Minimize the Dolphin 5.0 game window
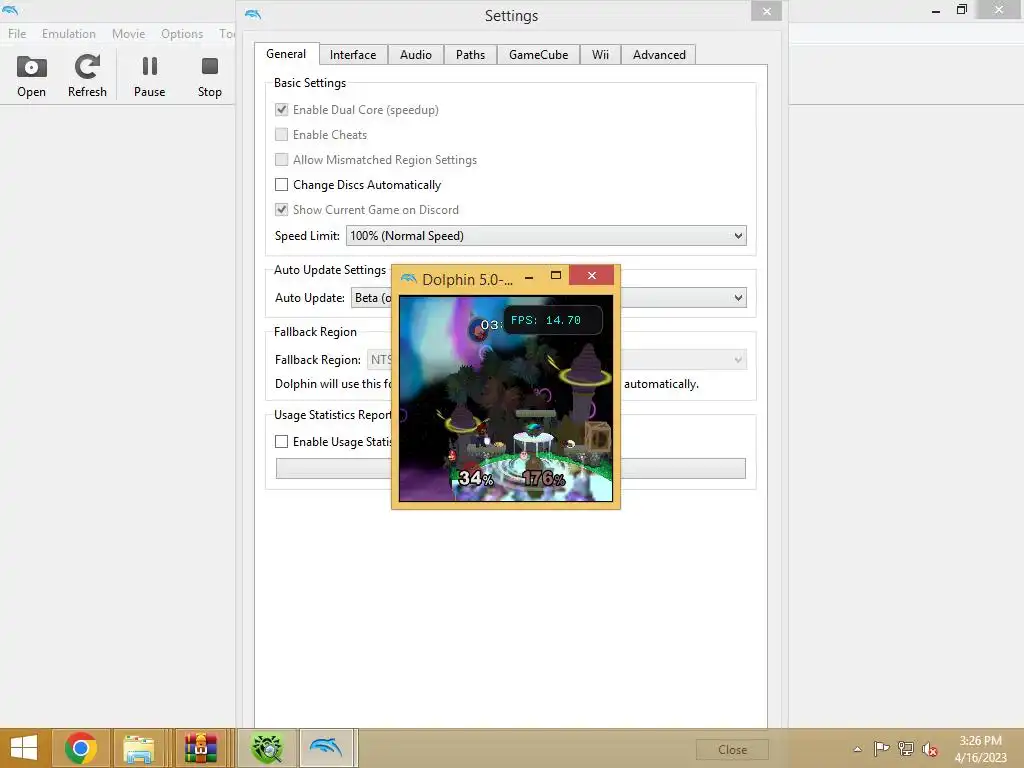Viewport: 1024px width, 768px height. tap(529, 276)
